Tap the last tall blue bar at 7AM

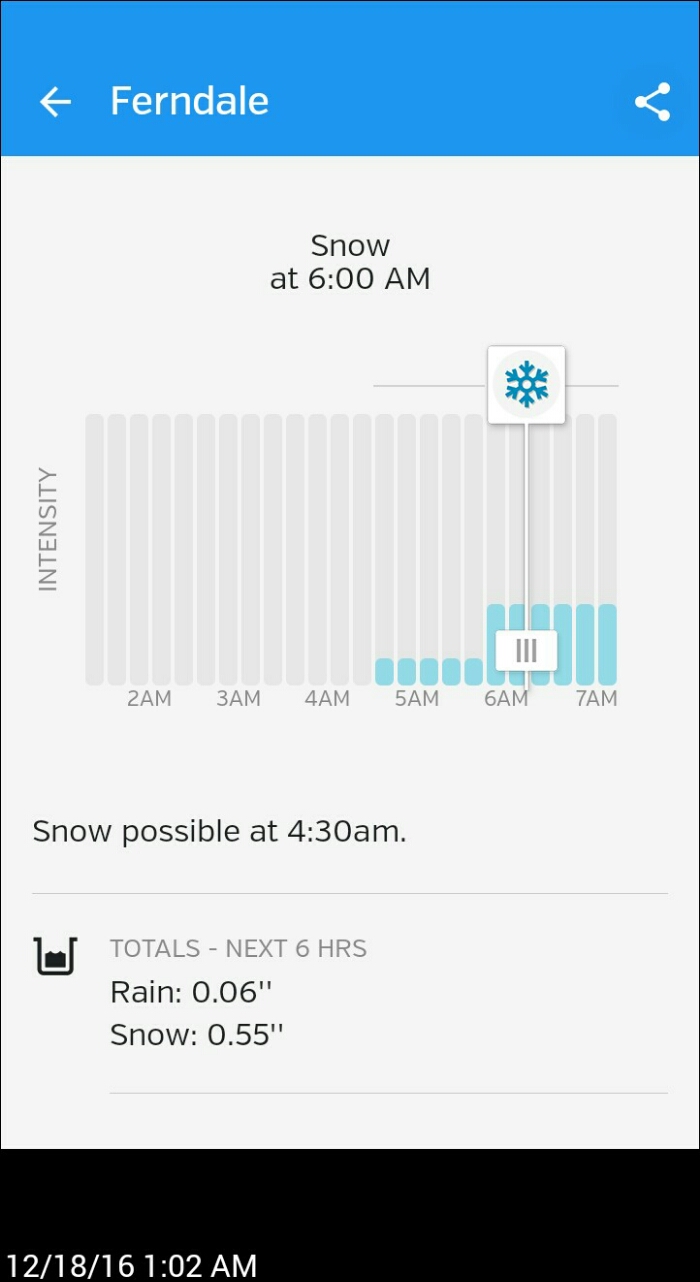pos(607,644)
